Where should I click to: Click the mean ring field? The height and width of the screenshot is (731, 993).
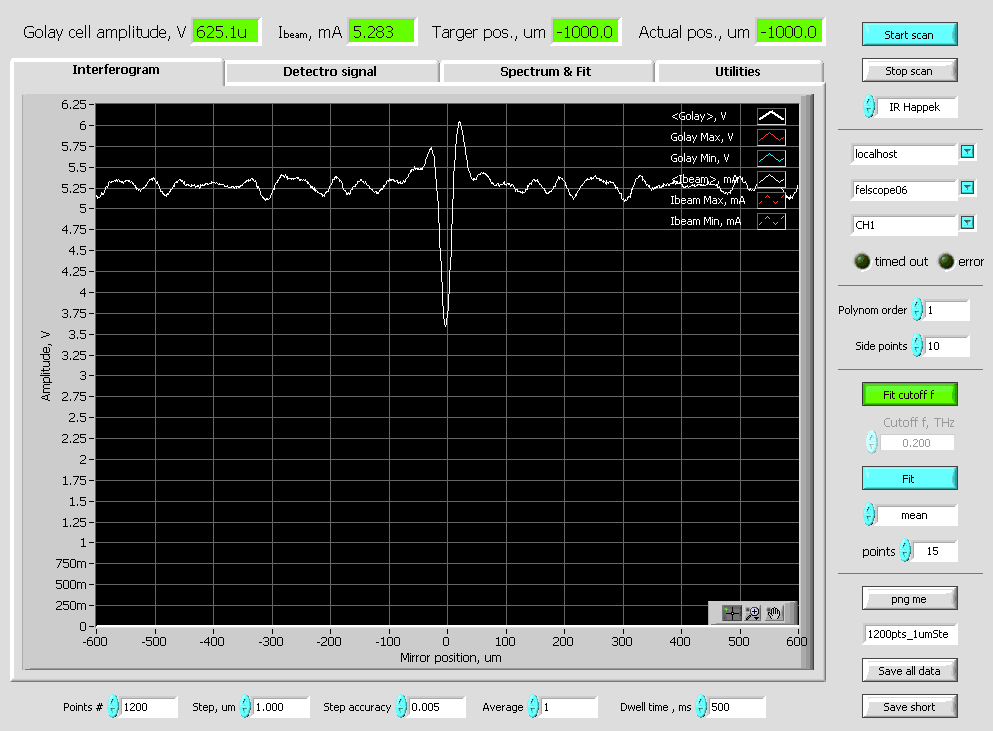pyautogui.click(x=916, y=515)
